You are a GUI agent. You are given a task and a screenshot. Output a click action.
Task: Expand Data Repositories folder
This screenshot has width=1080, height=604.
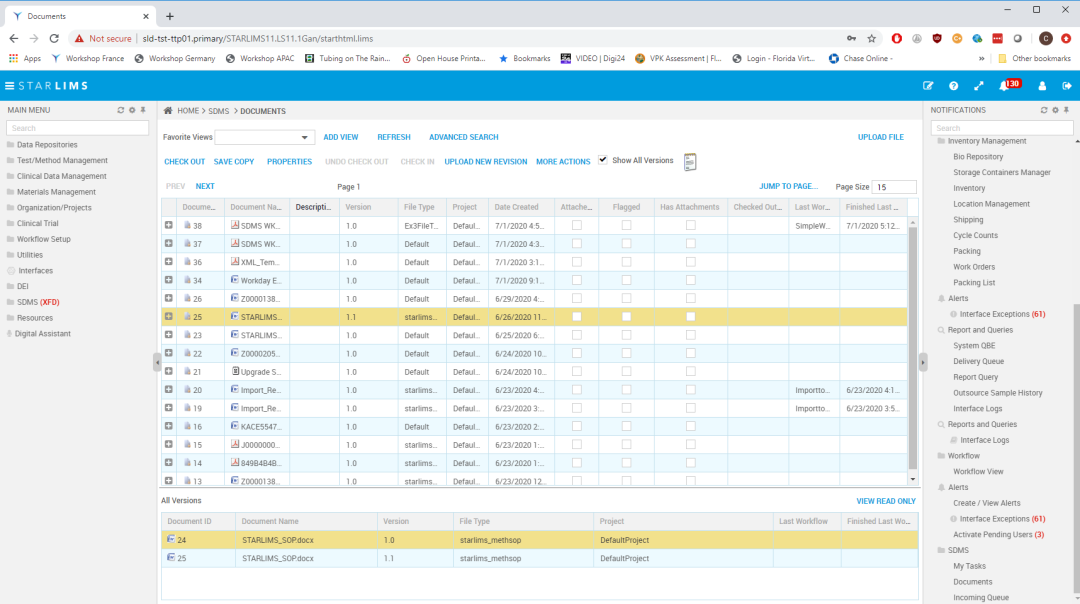click(42, 145)
